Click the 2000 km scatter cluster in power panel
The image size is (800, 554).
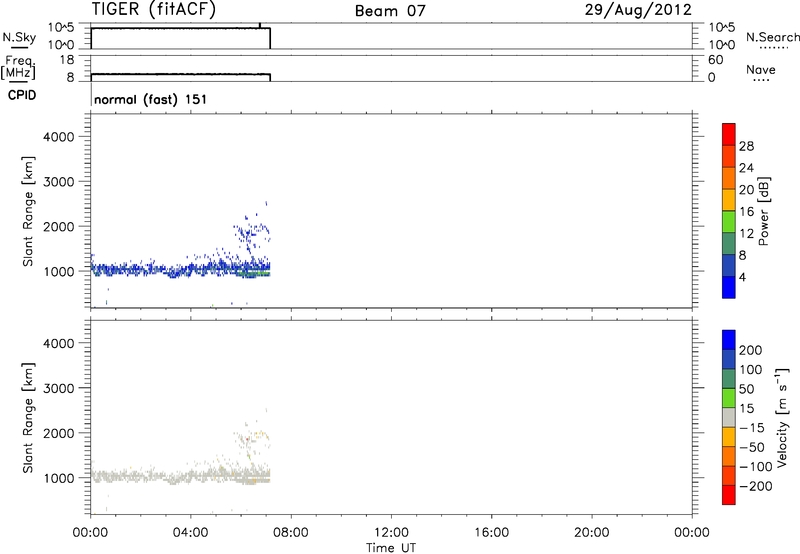coord(251,232)
